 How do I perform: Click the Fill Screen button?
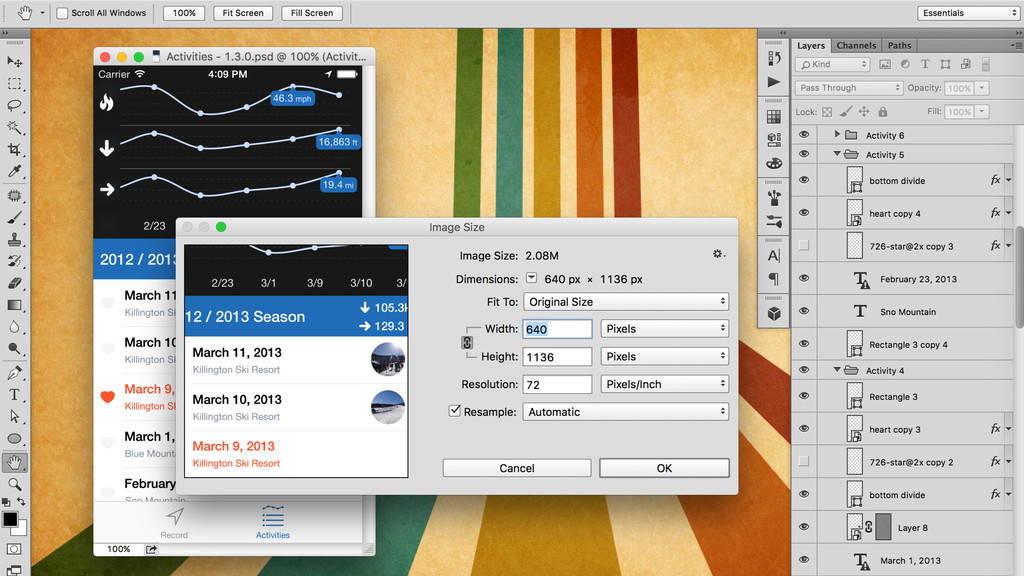(x=312, y=13)
